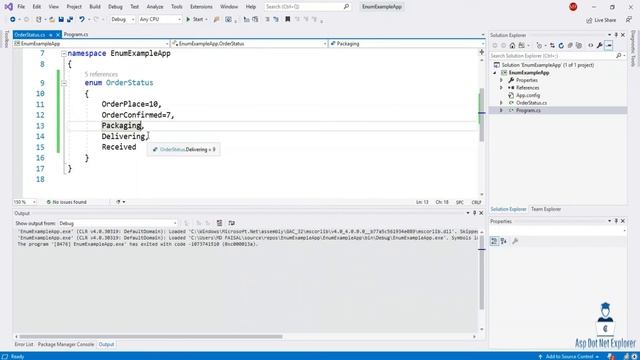Image resolution: width=640 pixels, height=360 pixels.
Task: Click the bookmark toolbar icon
Action: pos(288,19)
